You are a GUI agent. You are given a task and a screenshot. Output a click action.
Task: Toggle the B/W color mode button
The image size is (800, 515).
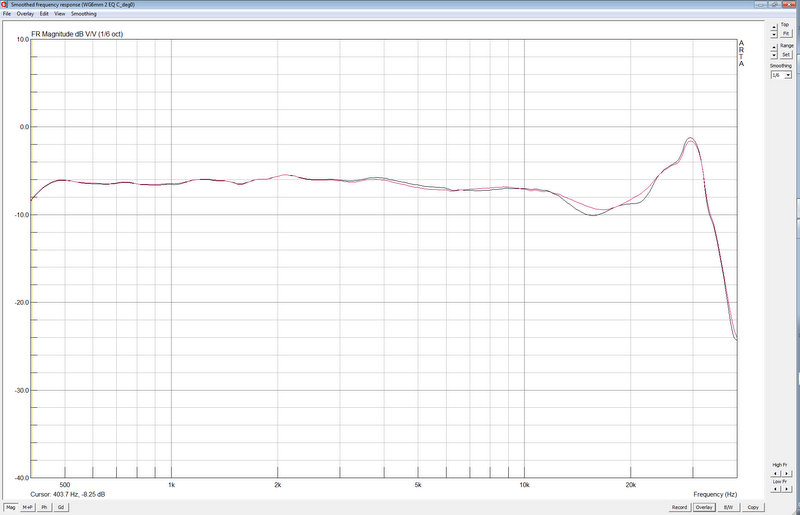pyautogui.click(x=728, y=507)
